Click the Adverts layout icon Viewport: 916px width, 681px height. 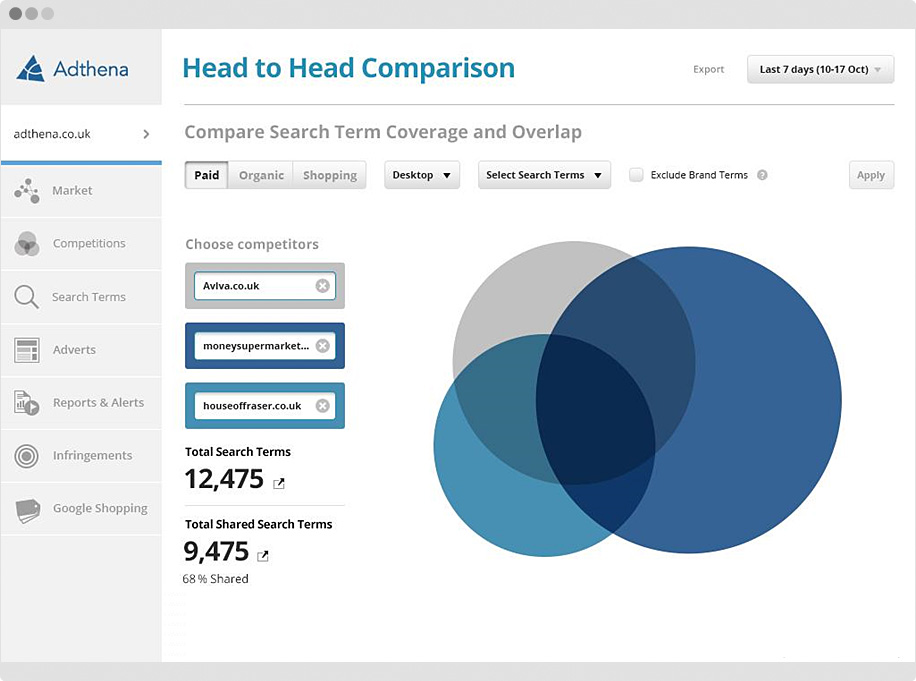[x=27, y=350]
